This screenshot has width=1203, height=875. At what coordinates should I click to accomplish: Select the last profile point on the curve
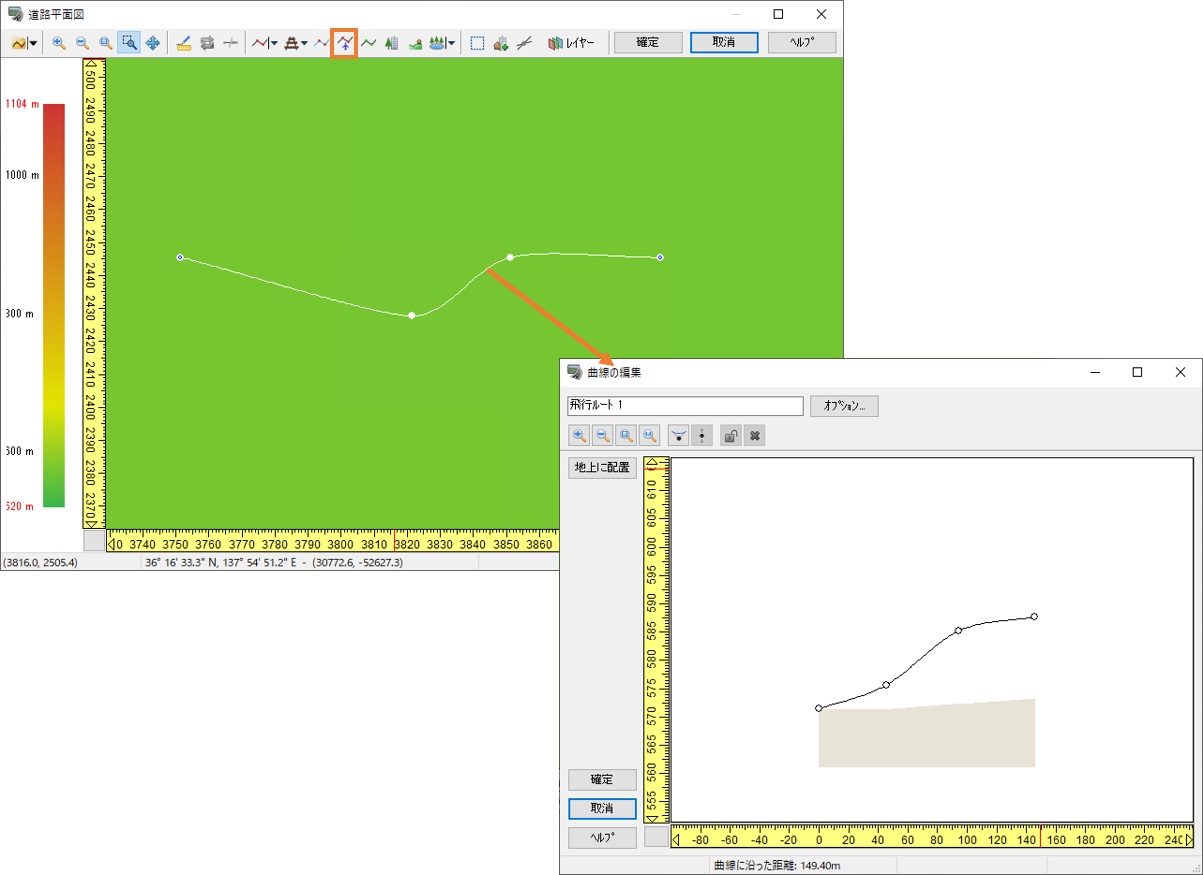point(1034,616)
